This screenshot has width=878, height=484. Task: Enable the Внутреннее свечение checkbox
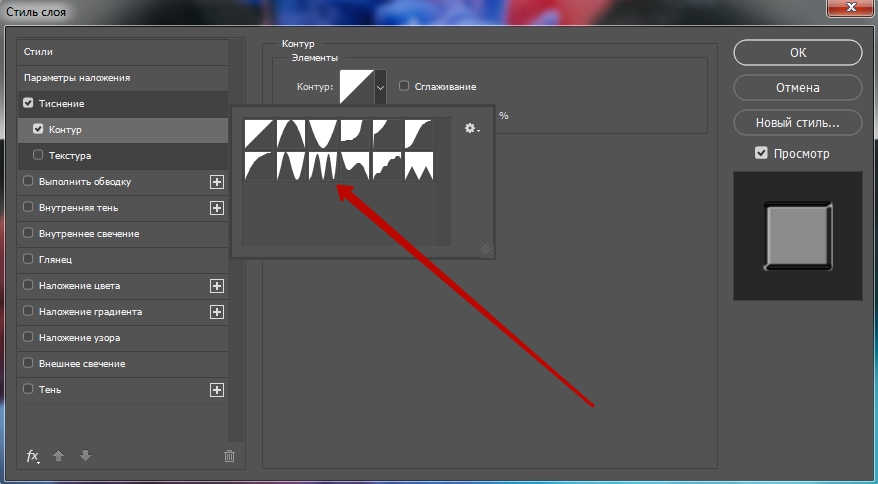coord(28,232)
